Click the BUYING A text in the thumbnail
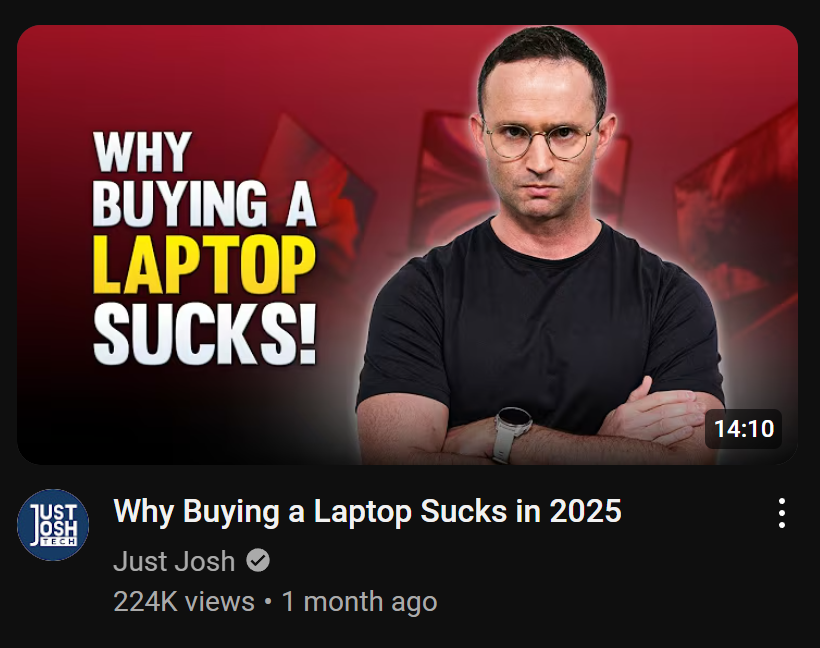The width and height of the screenshot is (820, 648). [x=204, y=204]
